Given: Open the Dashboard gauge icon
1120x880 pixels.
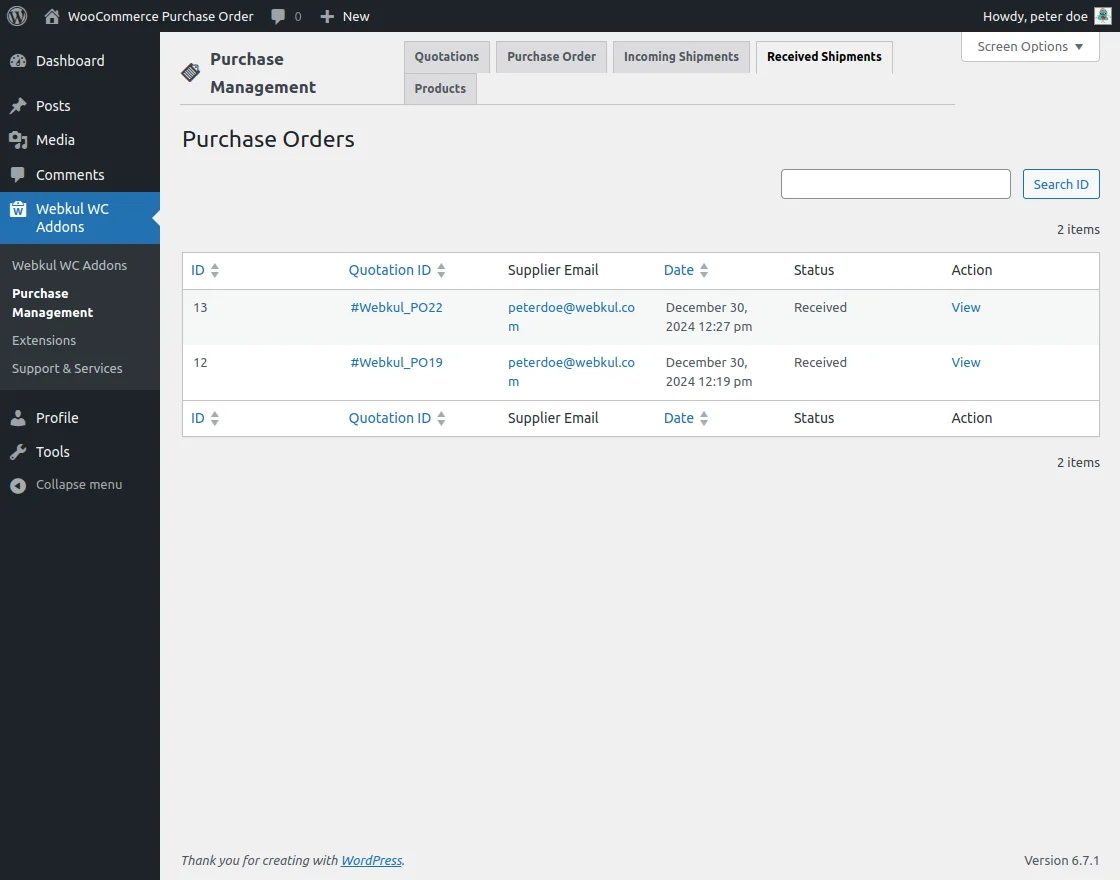Looking at the screenshot, I should coord(18,61).
